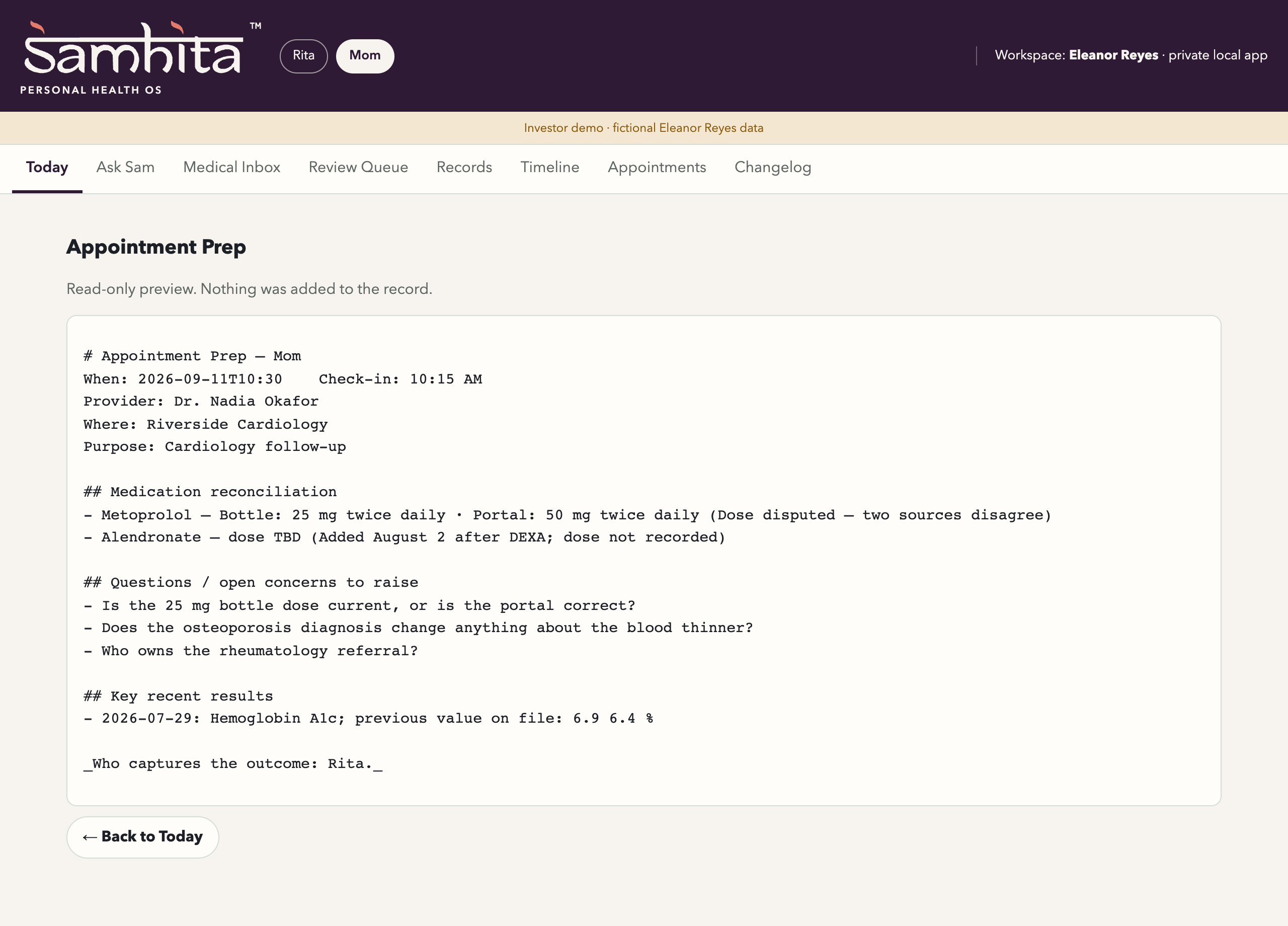Open the Appointments tab
The width and height of the screenshot is (1288, 926).
coord(657,168)
